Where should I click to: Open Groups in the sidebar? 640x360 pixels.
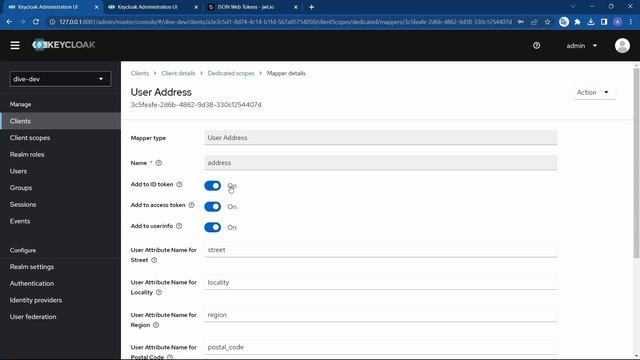tap(60, 188)
